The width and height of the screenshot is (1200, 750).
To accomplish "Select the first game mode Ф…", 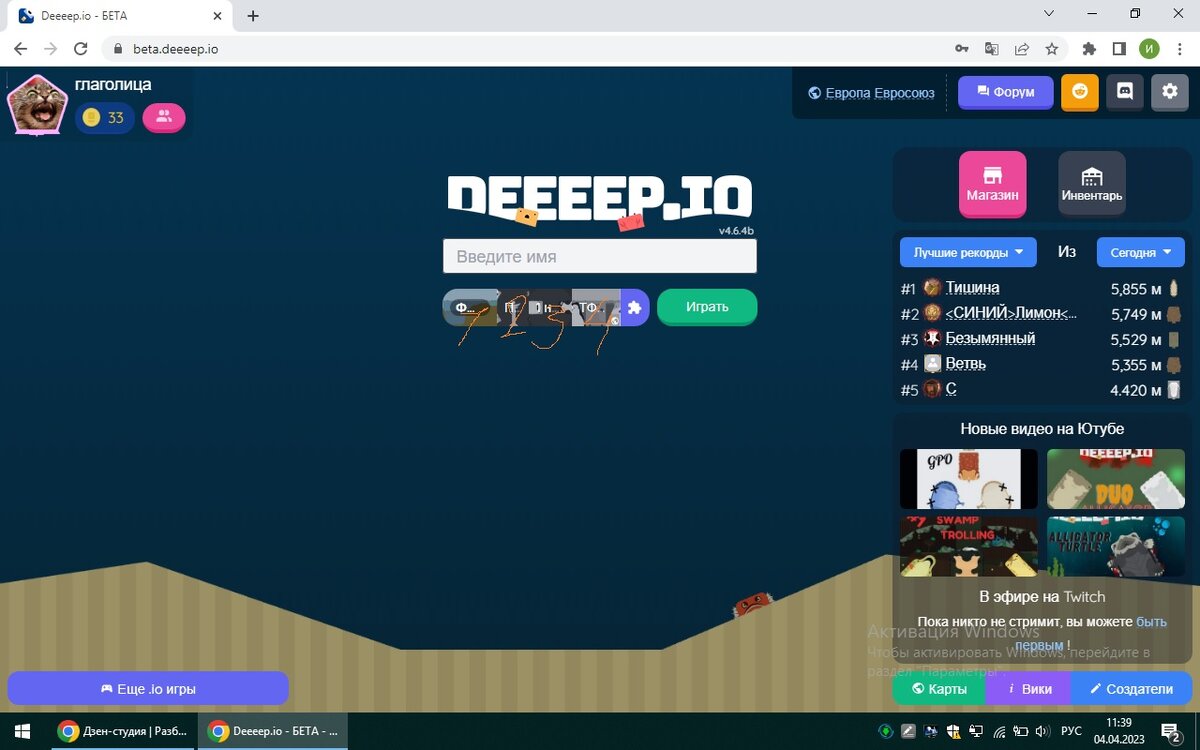I will pos(468,308).
